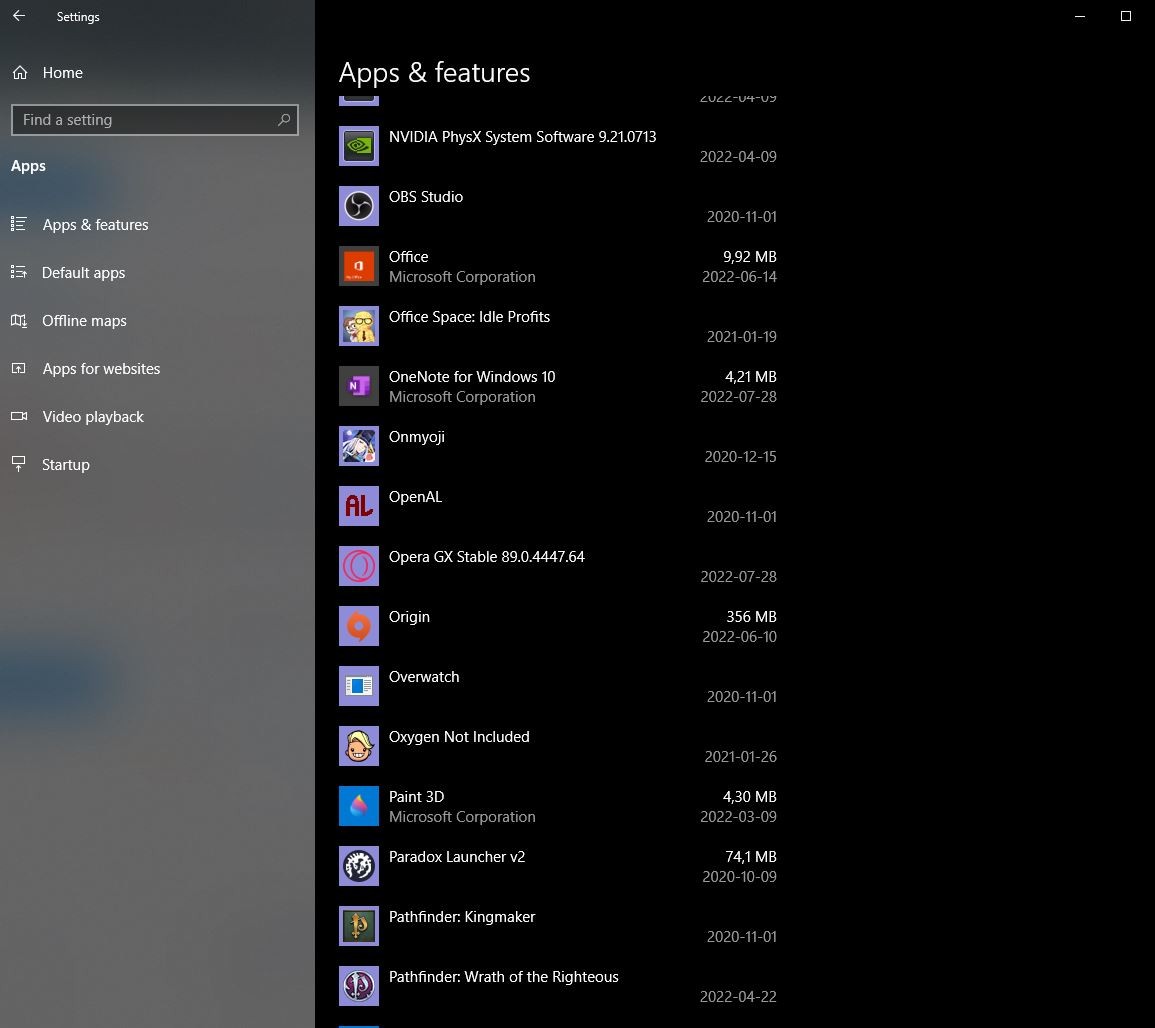Click the OpenAL app icon
Viewport: 1155px width, 1028px height.
coord(359,506)
